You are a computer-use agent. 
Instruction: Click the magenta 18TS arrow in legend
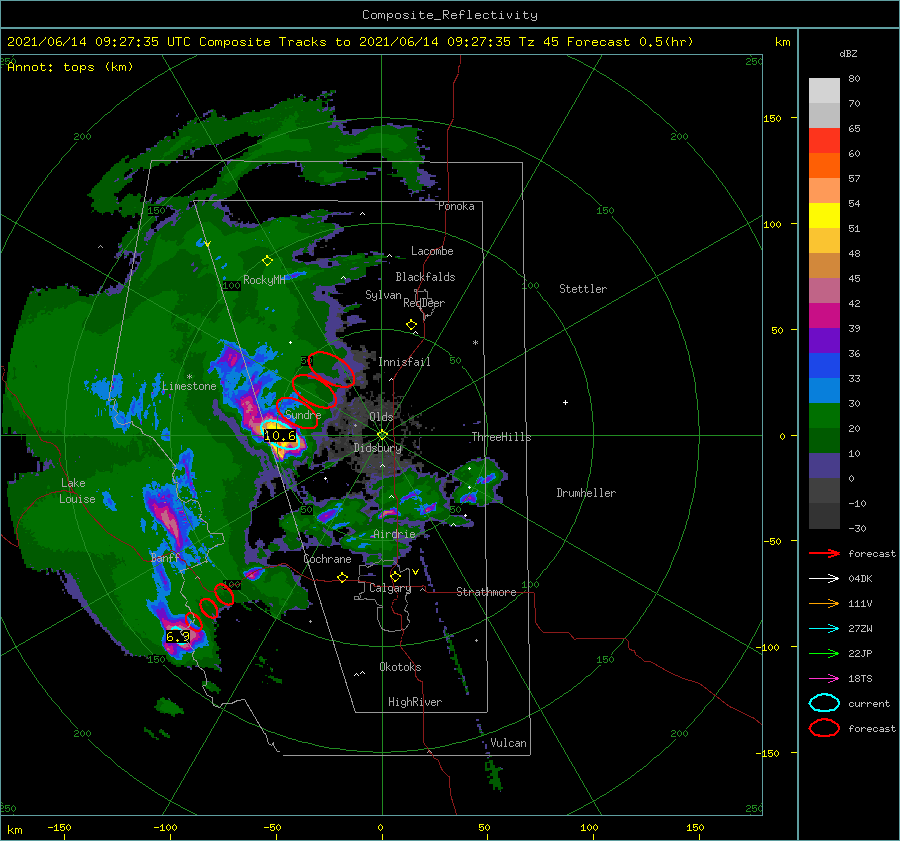coord(824,679)
